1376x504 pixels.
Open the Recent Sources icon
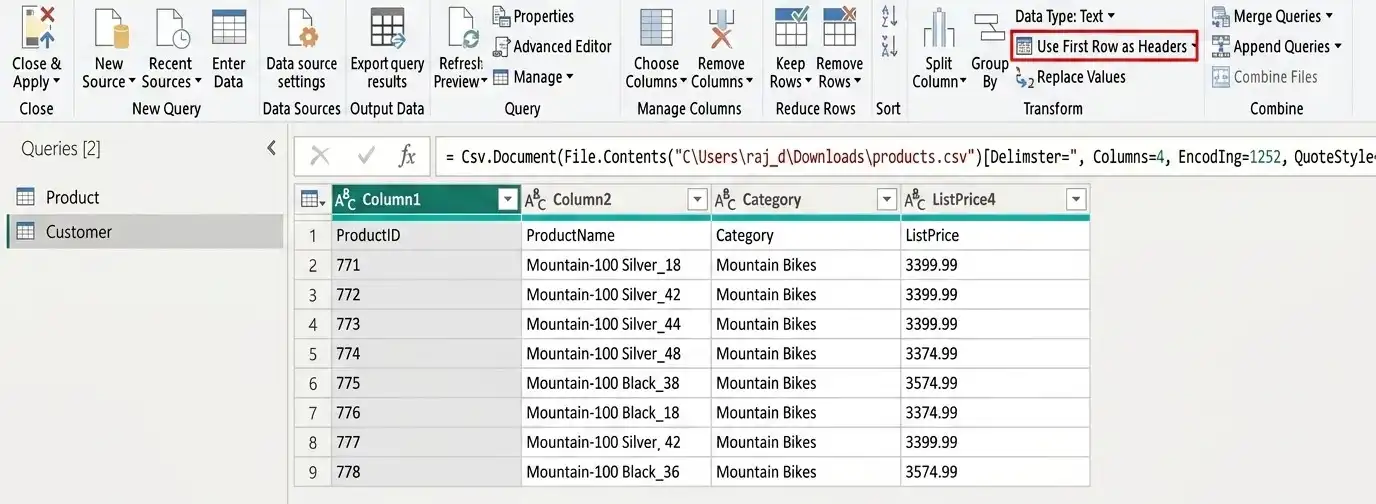(x=172, y=27)
